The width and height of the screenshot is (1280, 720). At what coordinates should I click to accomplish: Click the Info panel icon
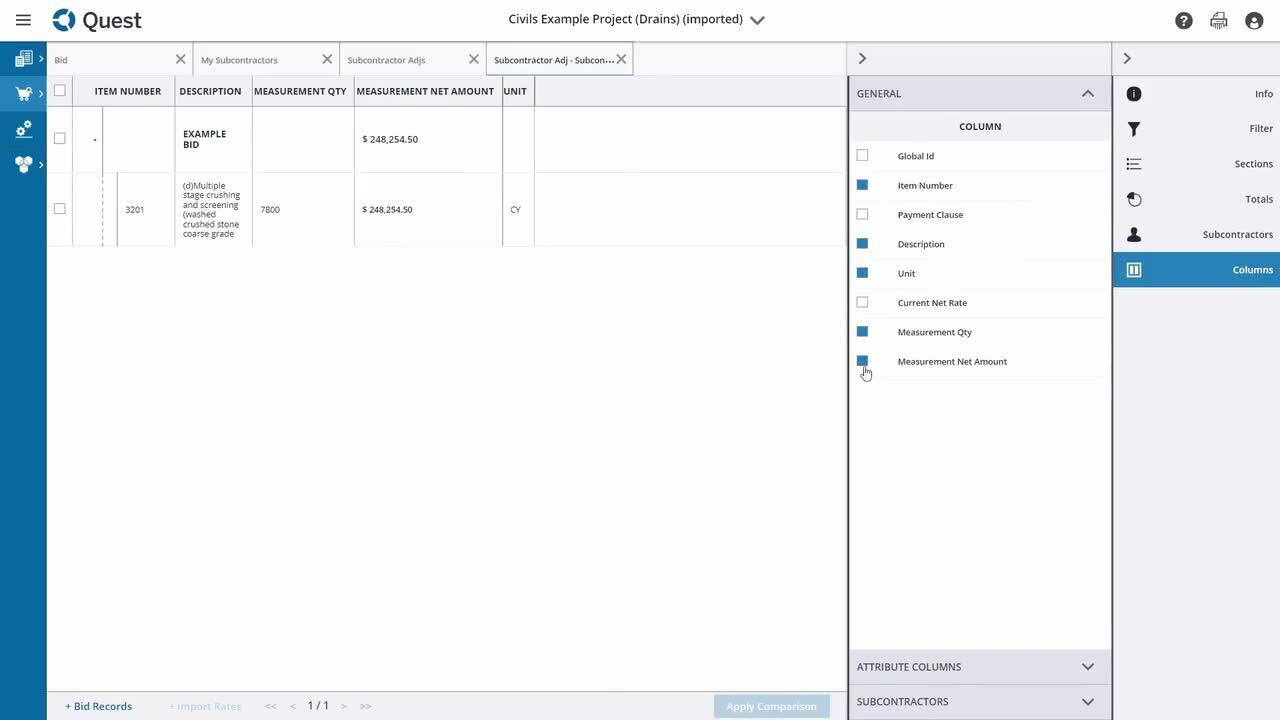(x=1134, y=94)
